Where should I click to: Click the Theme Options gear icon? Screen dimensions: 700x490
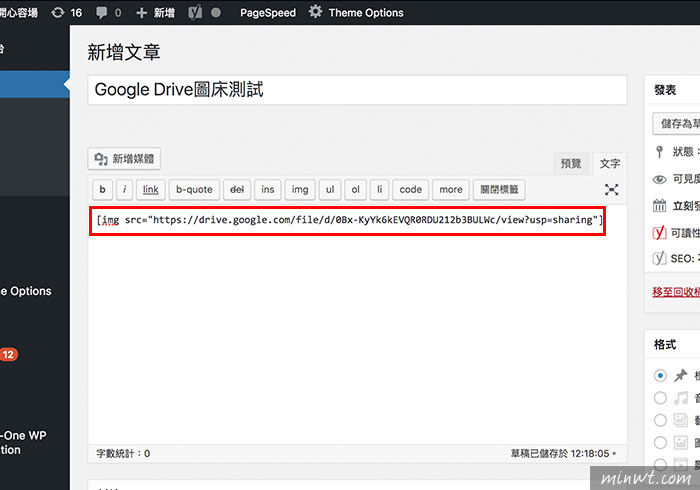click(315, 12)
